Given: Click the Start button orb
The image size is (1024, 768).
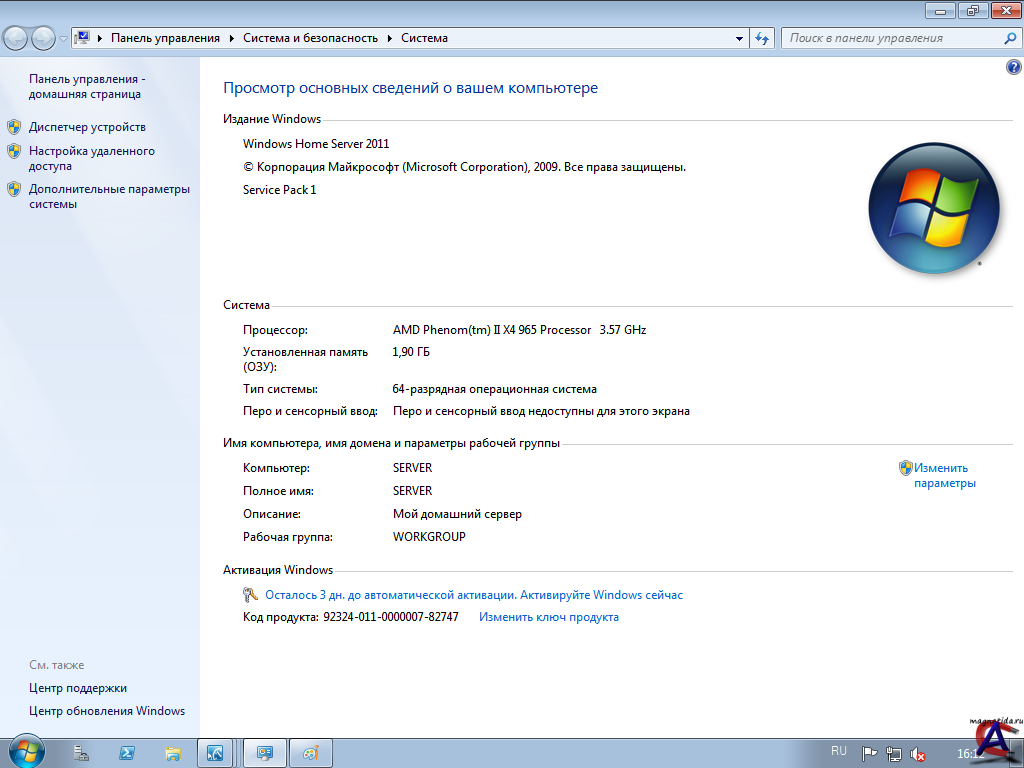Looking at the screenshot, I should [x=25, y=752].
